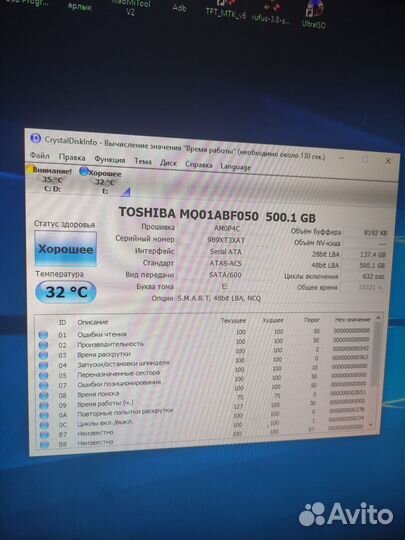
Task: Open the rufus-3.8 desktop shortcut
Action: 270,13
